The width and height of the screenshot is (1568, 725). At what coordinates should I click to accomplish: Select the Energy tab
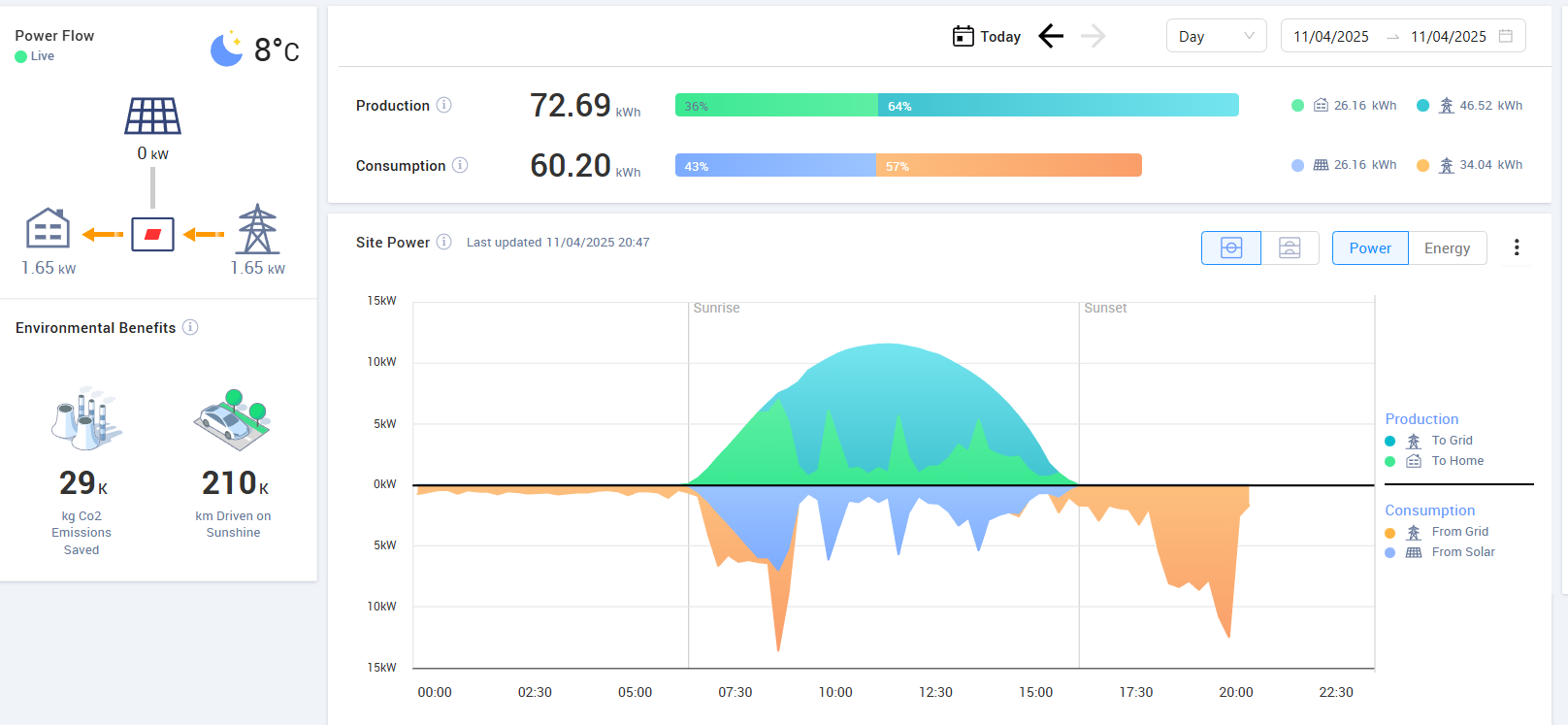coord(1447,248)
